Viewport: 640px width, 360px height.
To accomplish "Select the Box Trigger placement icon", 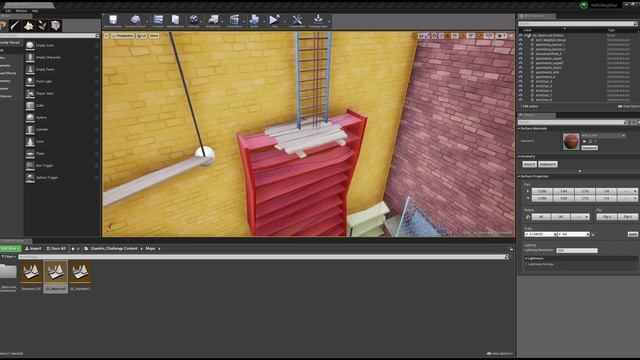I will point(30,166).
